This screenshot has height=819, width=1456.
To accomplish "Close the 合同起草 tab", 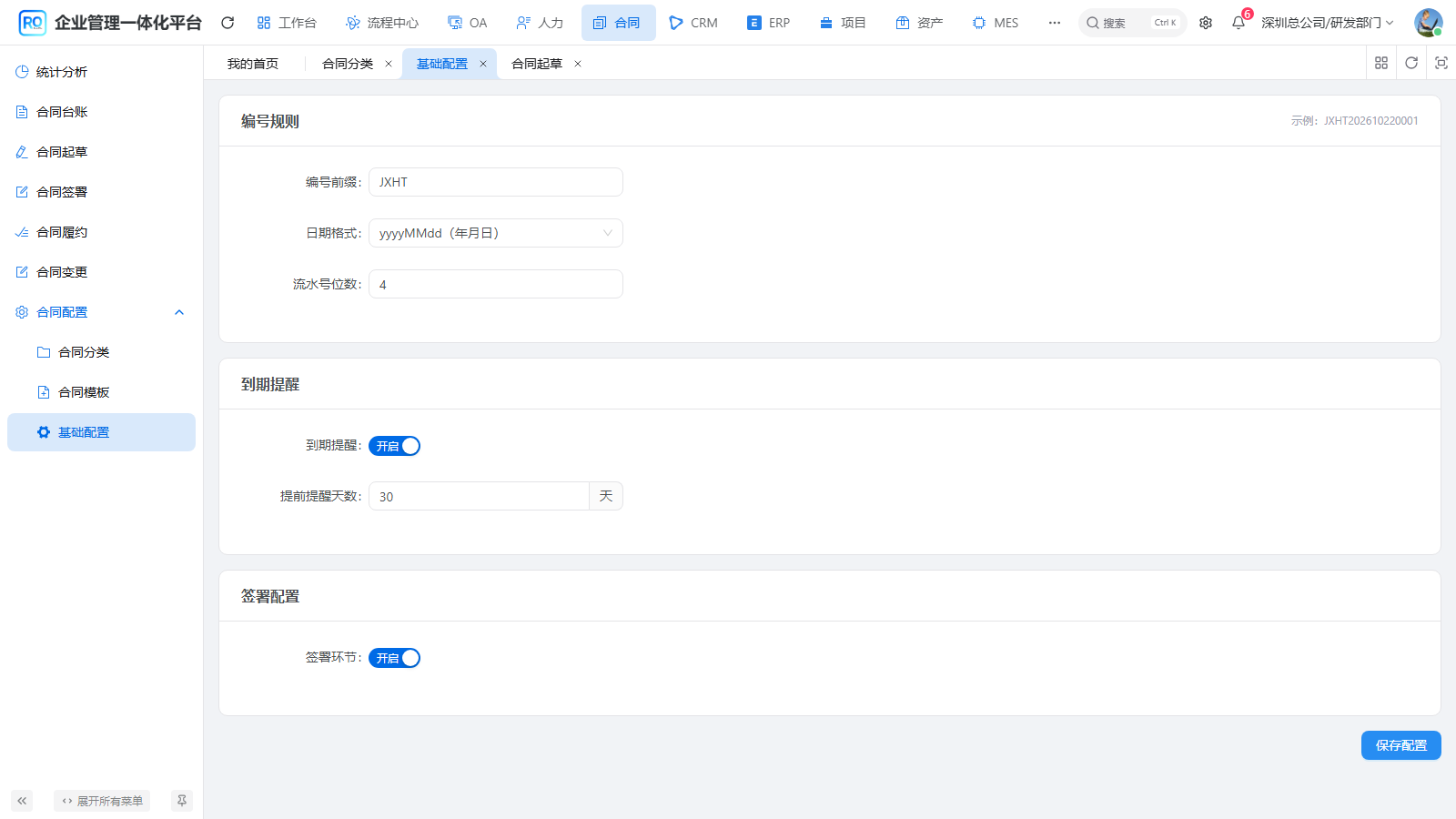I will click(578, 64).
